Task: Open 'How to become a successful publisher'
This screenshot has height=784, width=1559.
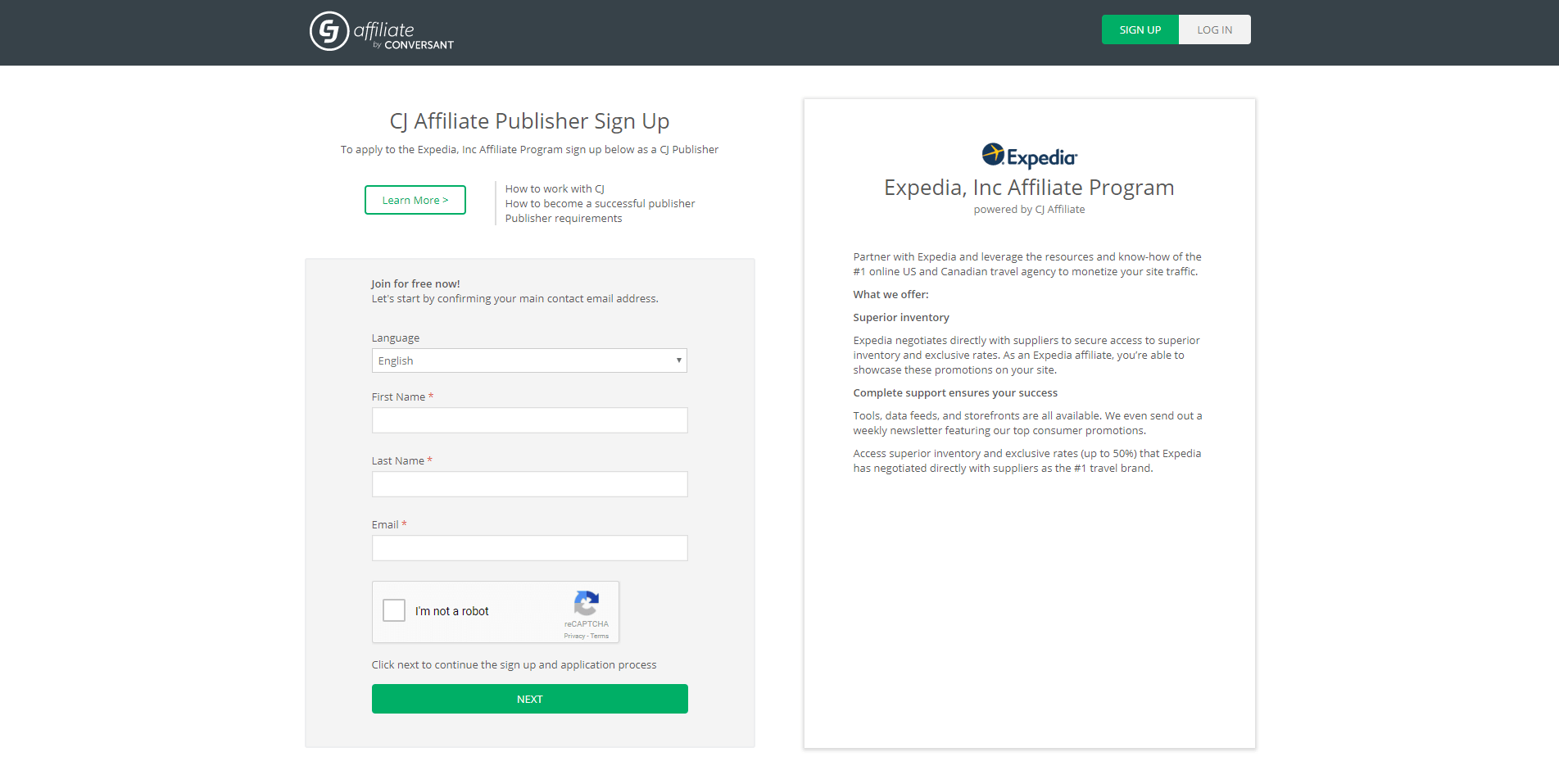Action: pyautogui.click(x=600, y=203)
